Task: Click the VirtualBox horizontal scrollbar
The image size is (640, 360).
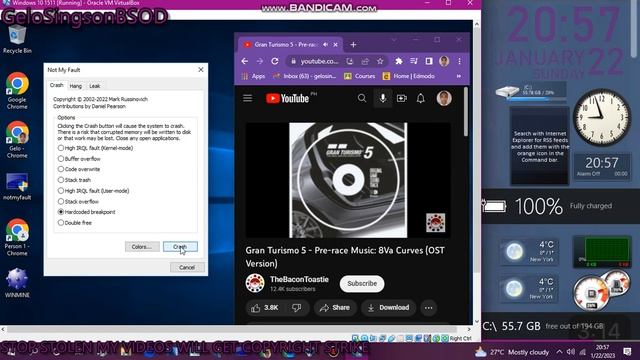Action: [x=236, y=329]
